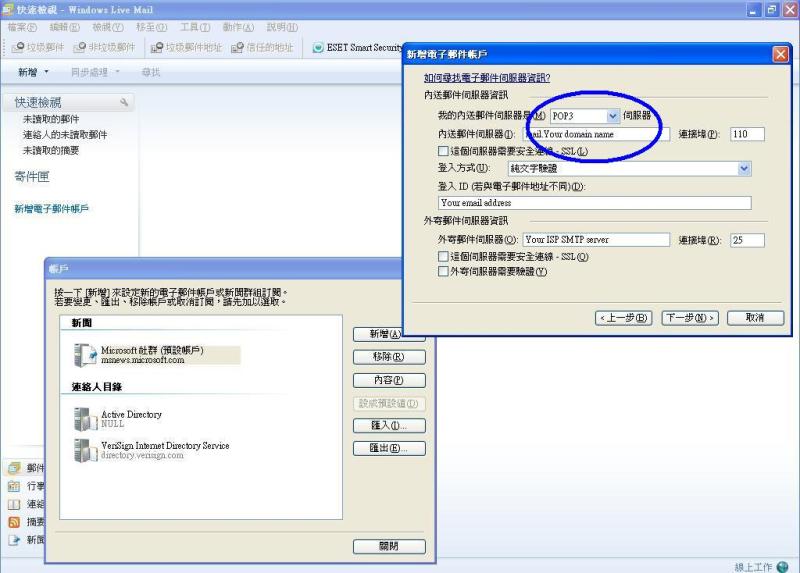Click the 關閉 button in accounts dialog

point(389,546)
